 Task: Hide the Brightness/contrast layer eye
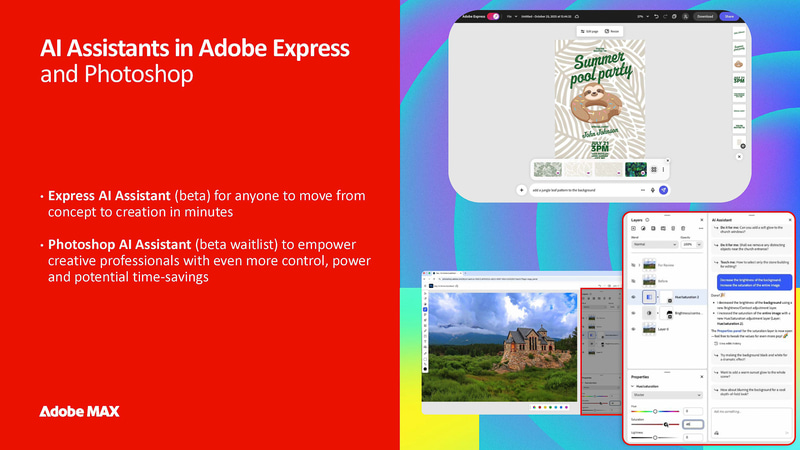tap(633, 313)
